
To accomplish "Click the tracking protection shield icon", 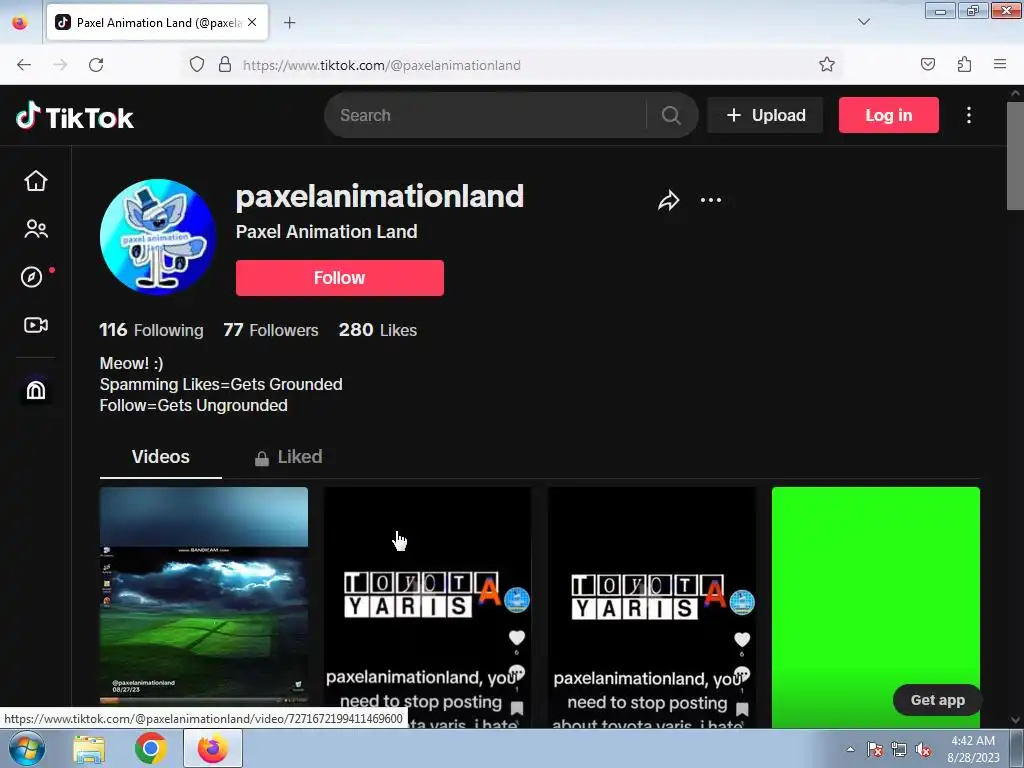I will [197, 64].
